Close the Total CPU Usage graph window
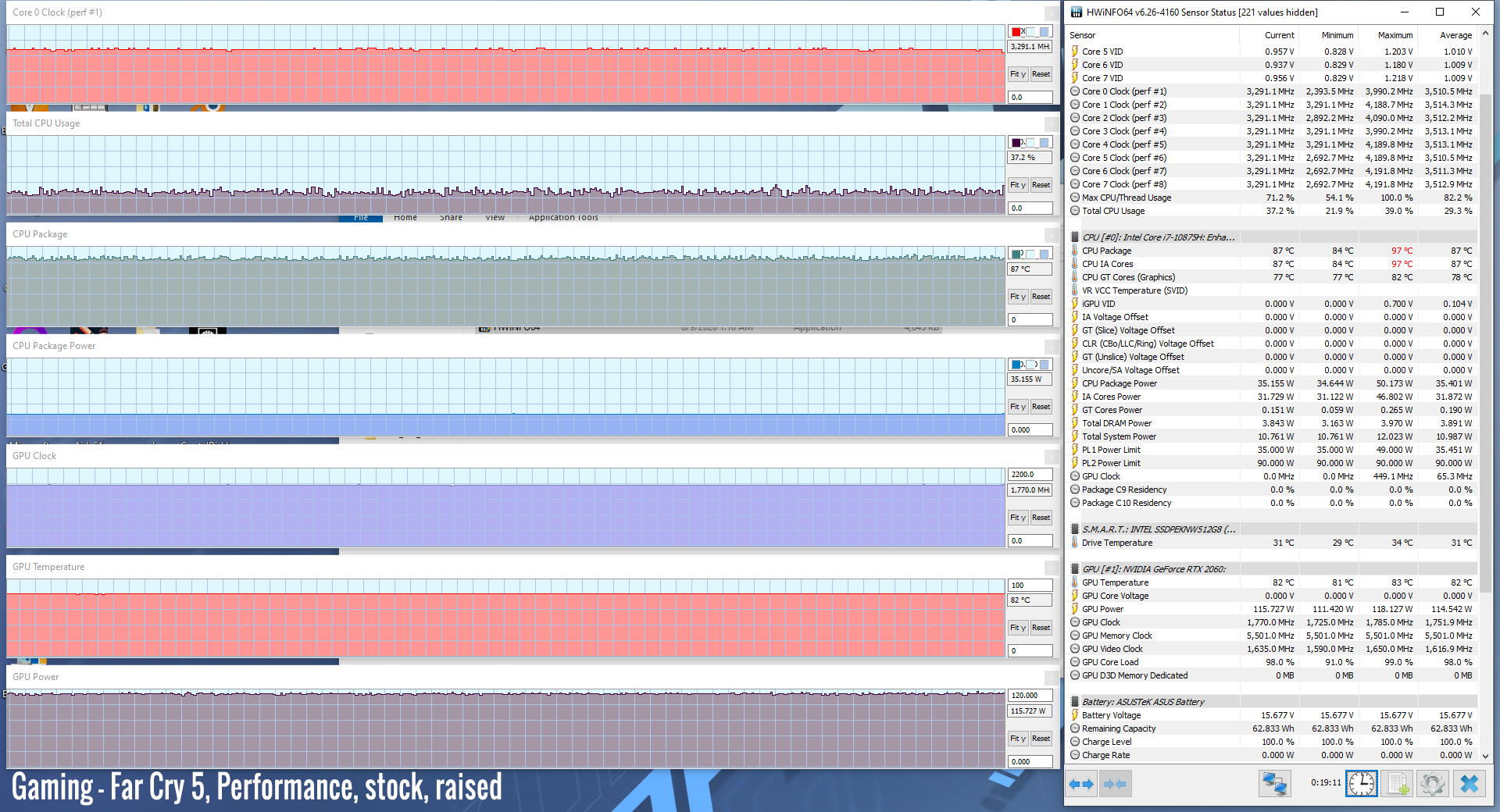 [x=1051, y=124]
